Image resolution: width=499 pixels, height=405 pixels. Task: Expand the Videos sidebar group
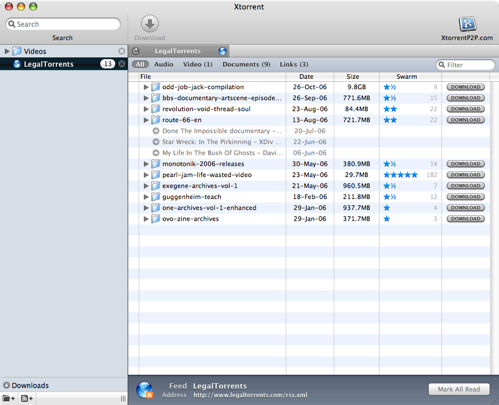(x=7, y=51)
